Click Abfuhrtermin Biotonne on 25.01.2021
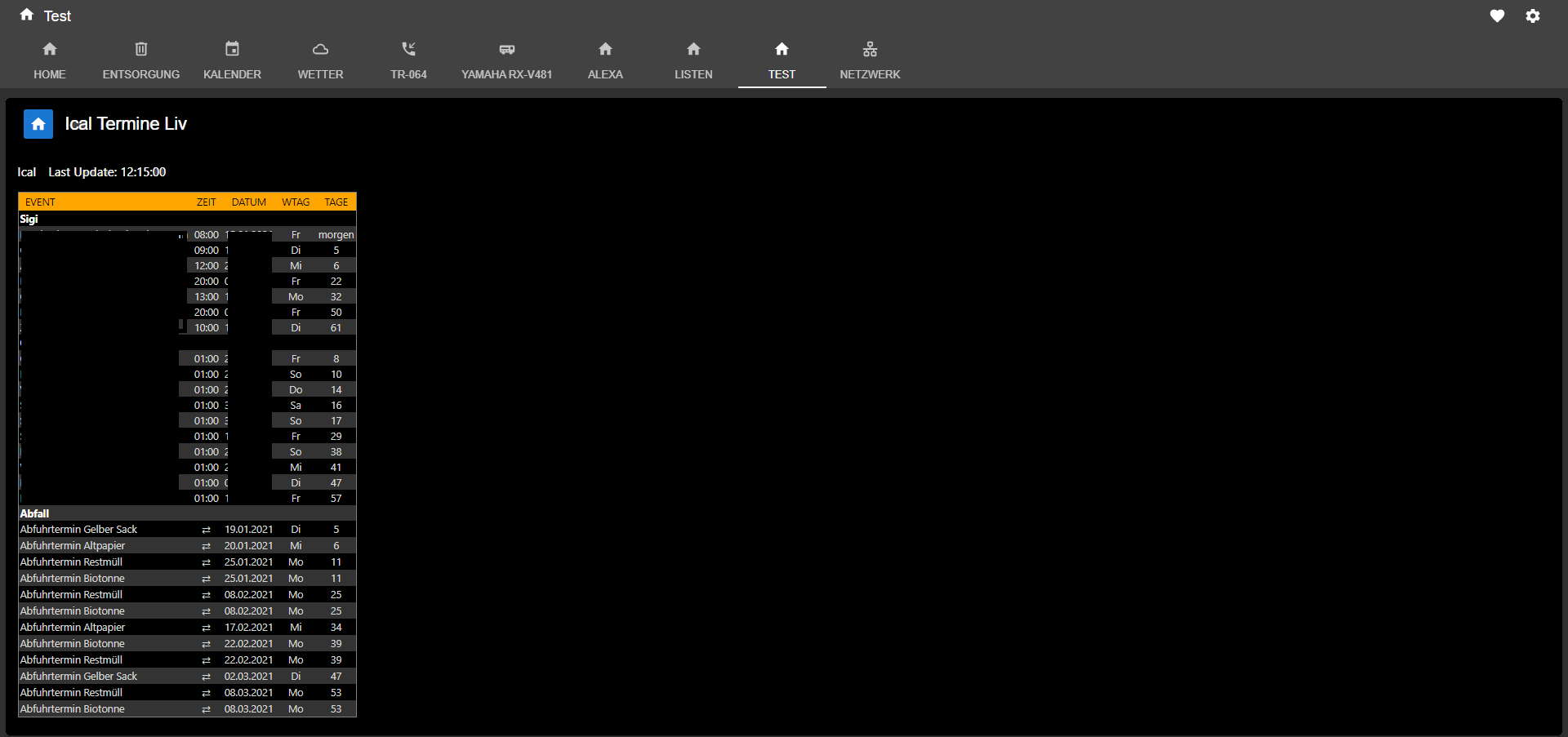This screenshot has width=1568, height=737. click(73, 579)
